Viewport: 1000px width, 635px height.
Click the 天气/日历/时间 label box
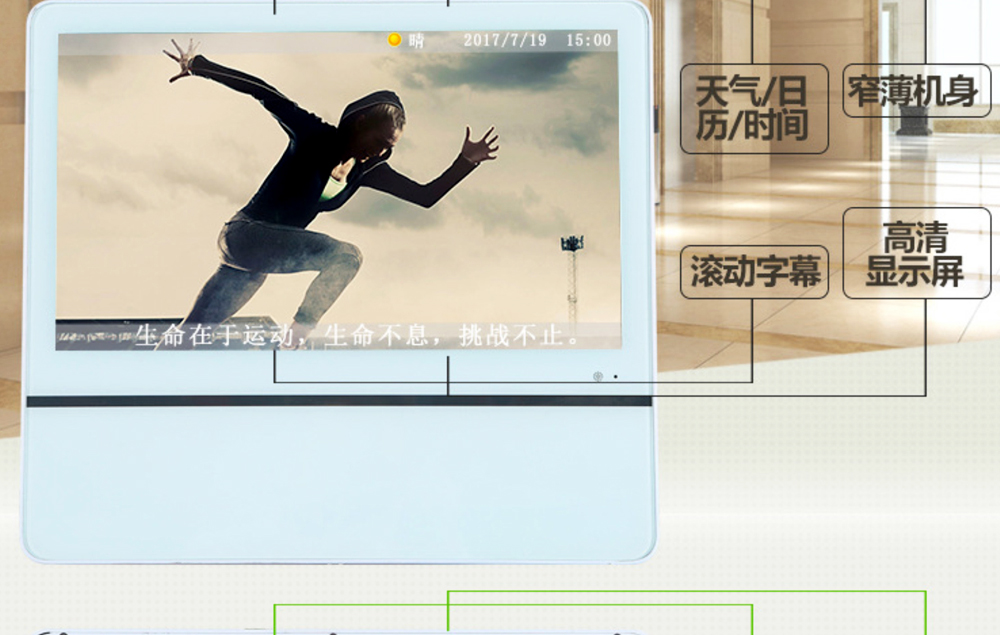point(754,108)
